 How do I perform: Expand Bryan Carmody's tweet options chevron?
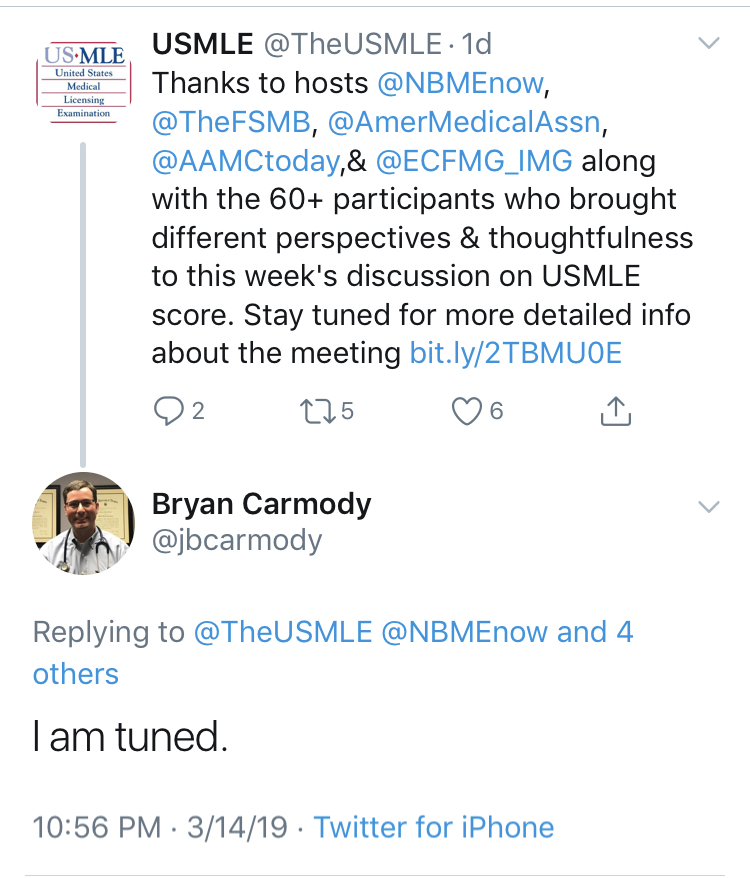pos(708,506)
